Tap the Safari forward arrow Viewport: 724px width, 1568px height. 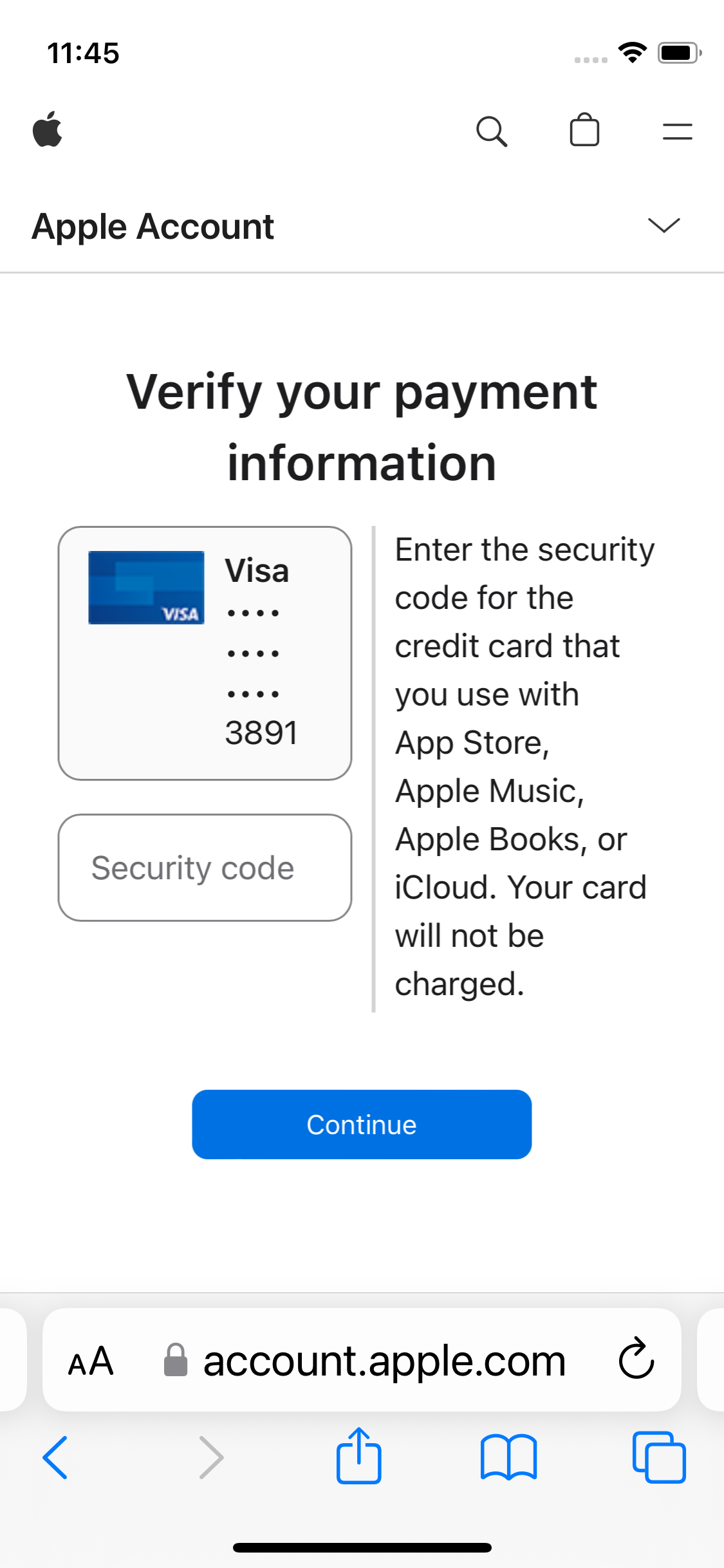pos(211,1457)
